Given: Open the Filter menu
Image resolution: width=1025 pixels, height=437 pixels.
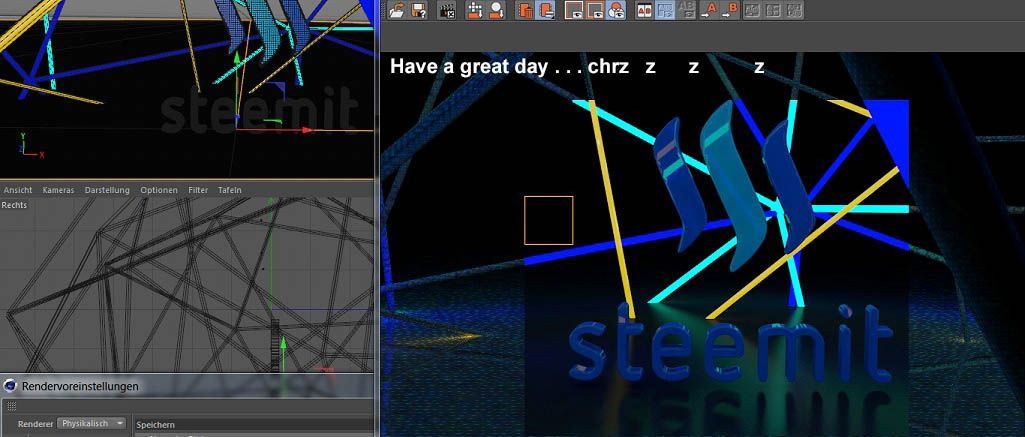Looking at the screenshot, I should (198, 190).
